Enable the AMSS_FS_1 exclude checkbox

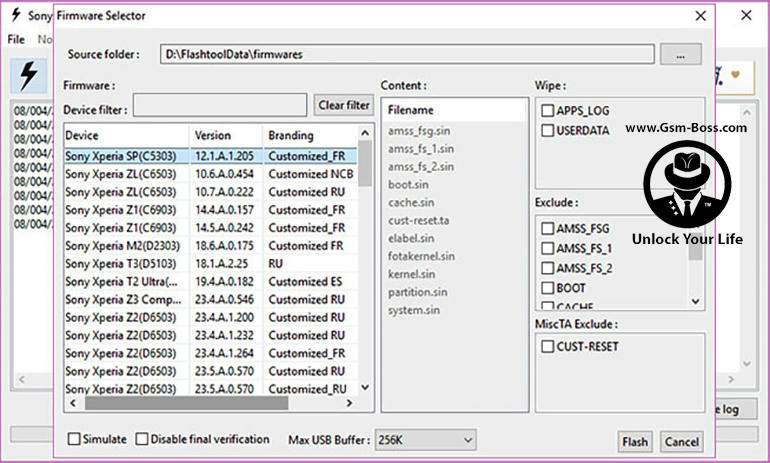pos(548,248)
